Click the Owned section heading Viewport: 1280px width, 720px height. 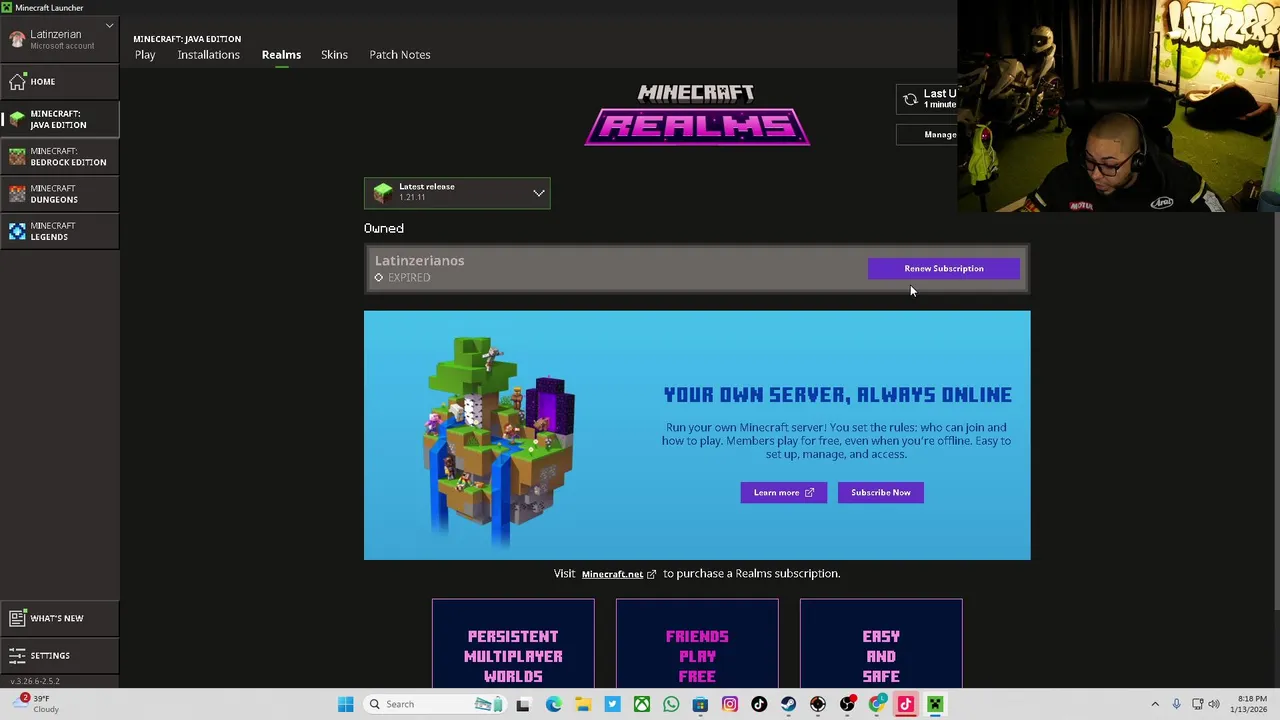pos(384,228)
